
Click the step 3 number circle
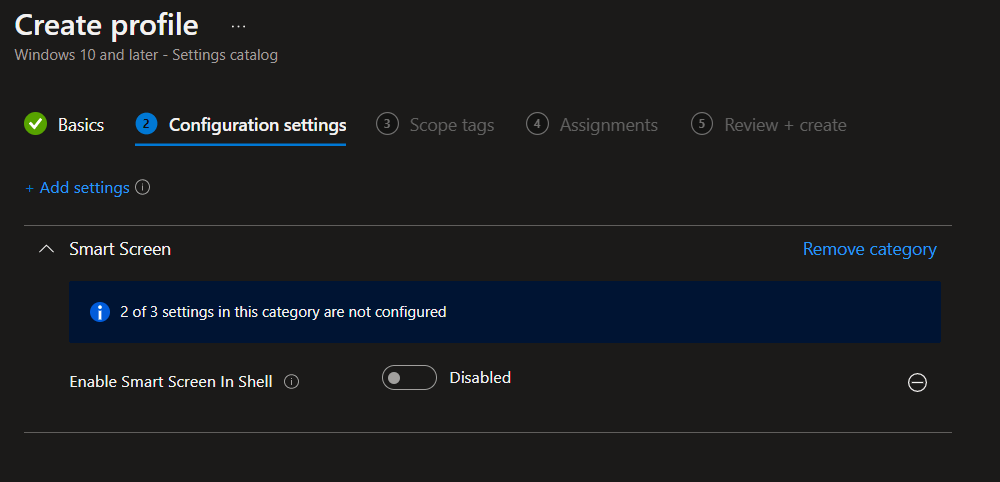[x=387, y=124]
